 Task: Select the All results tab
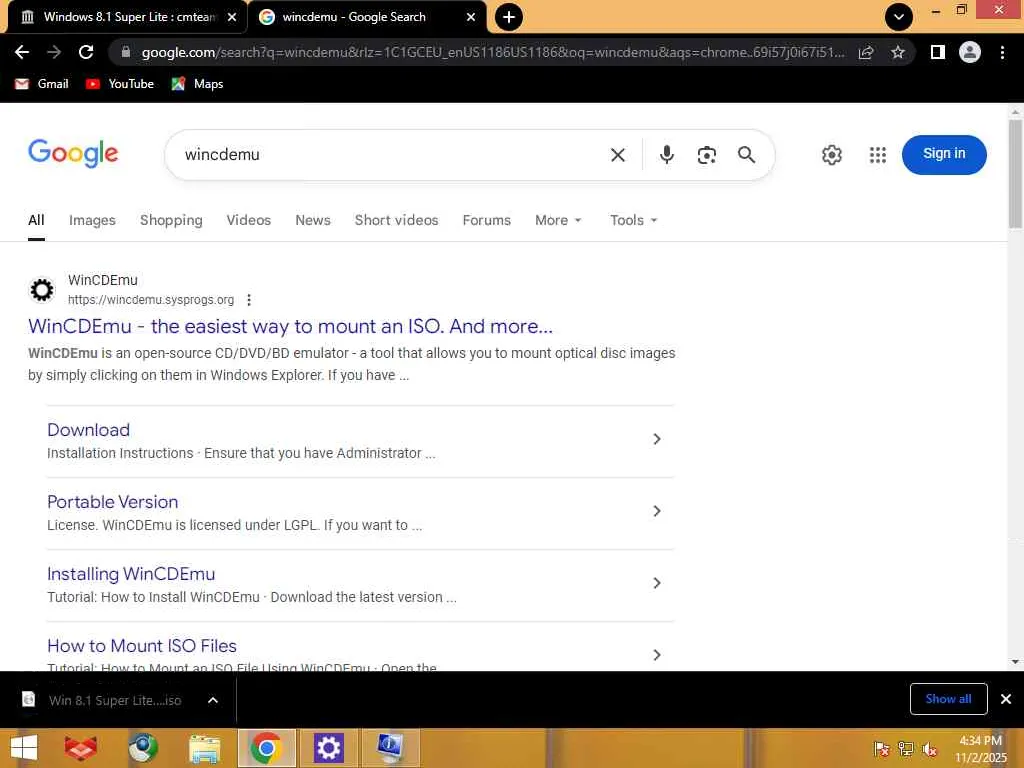(x=36, y=221)
